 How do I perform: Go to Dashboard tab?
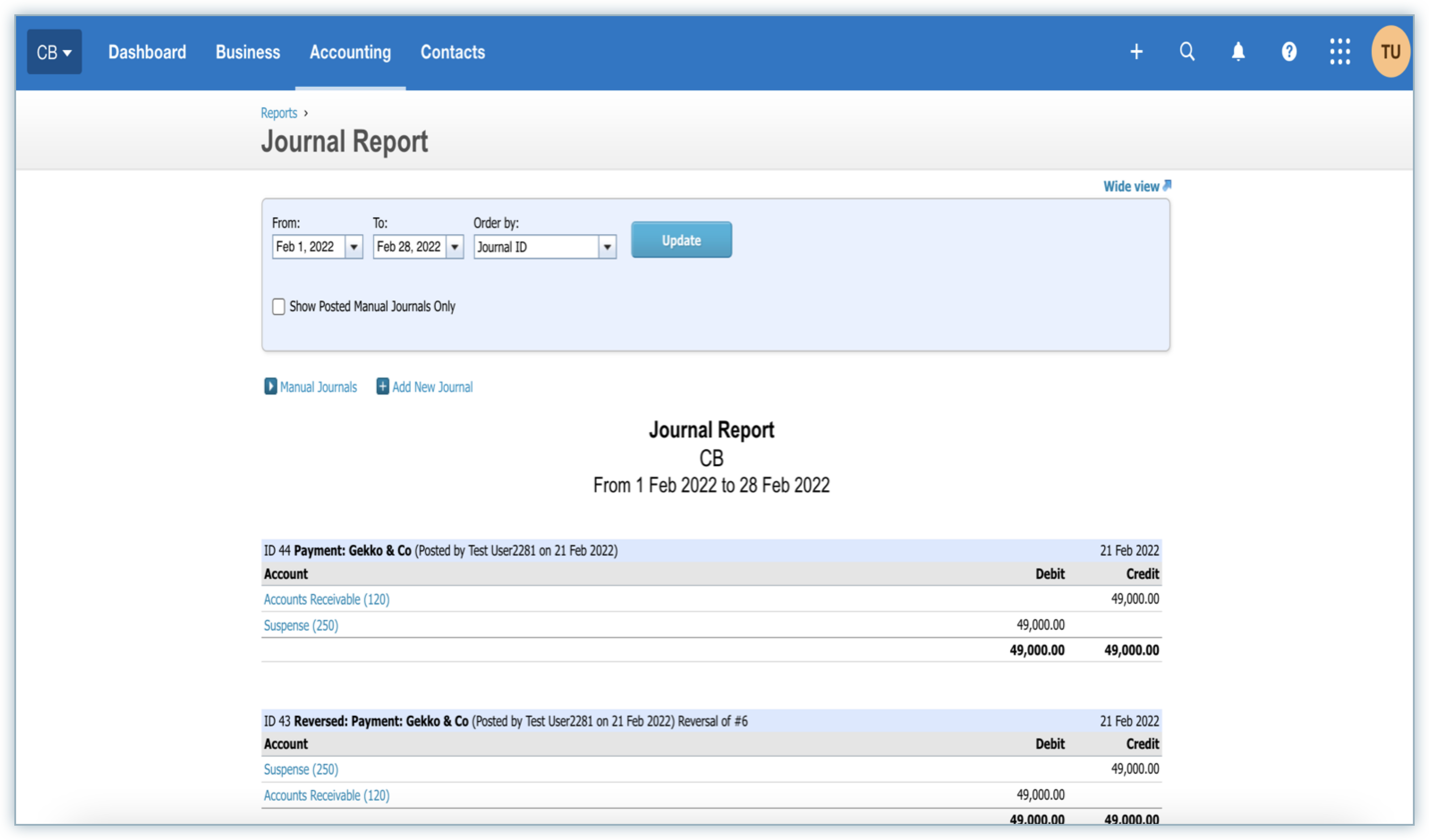coord(147,52)
